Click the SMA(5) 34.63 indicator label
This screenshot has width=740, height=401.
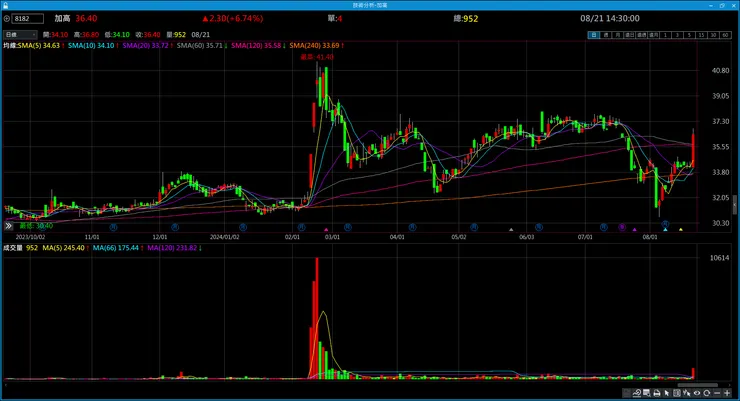click(x=39, y=45)
